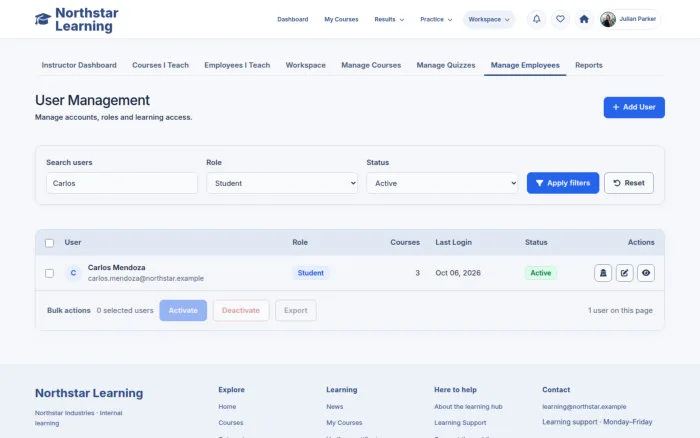Click the Carlos Mendoza name
The image size is (700, 438).
tap(117, 267)
